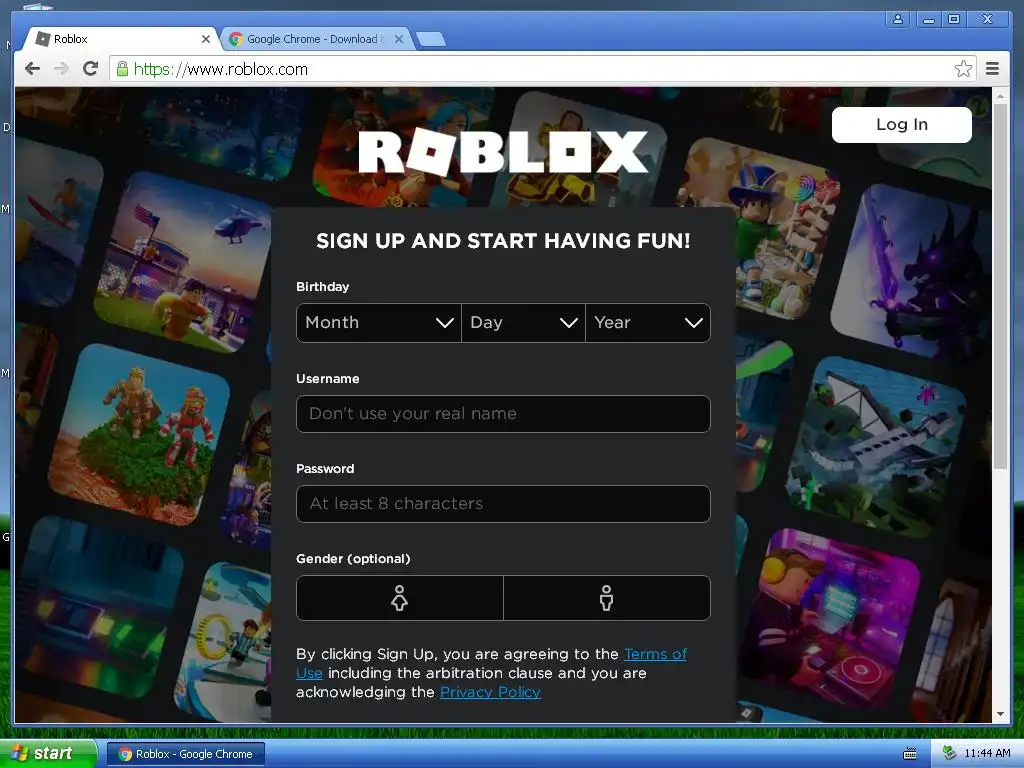
Task: Maximize the Chrome window
Action: pos(954,19)
